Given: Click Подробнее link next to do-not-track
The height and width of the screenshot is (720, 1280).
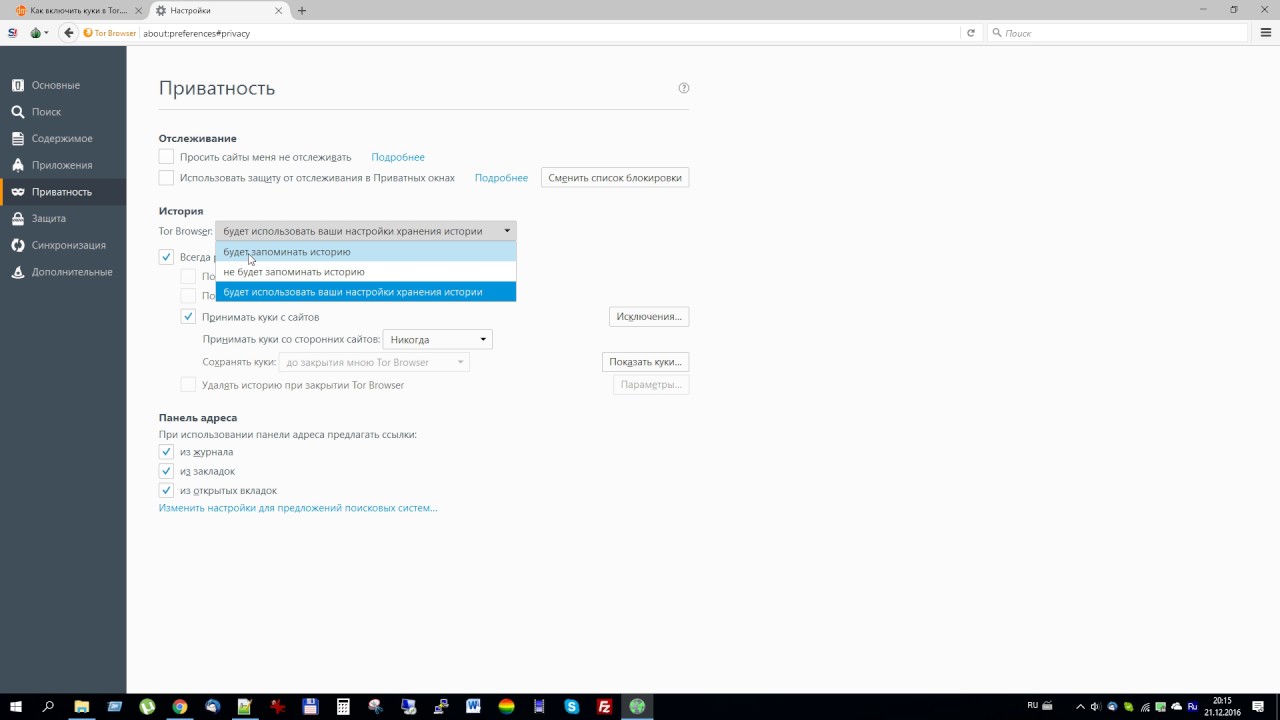Looking at the screenshot, I should coord(398,157).
